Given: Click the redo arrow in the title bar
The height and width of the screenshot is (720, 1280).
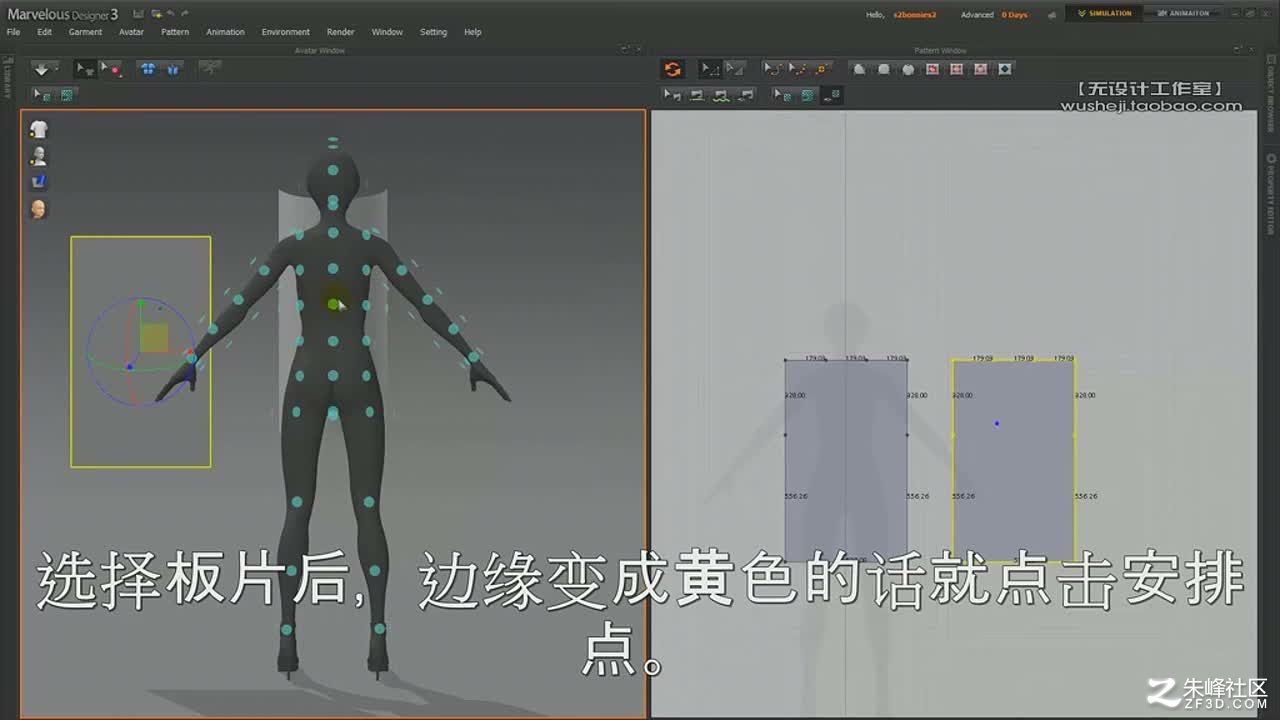Looking at the screenshot, I should coord(185,14).
